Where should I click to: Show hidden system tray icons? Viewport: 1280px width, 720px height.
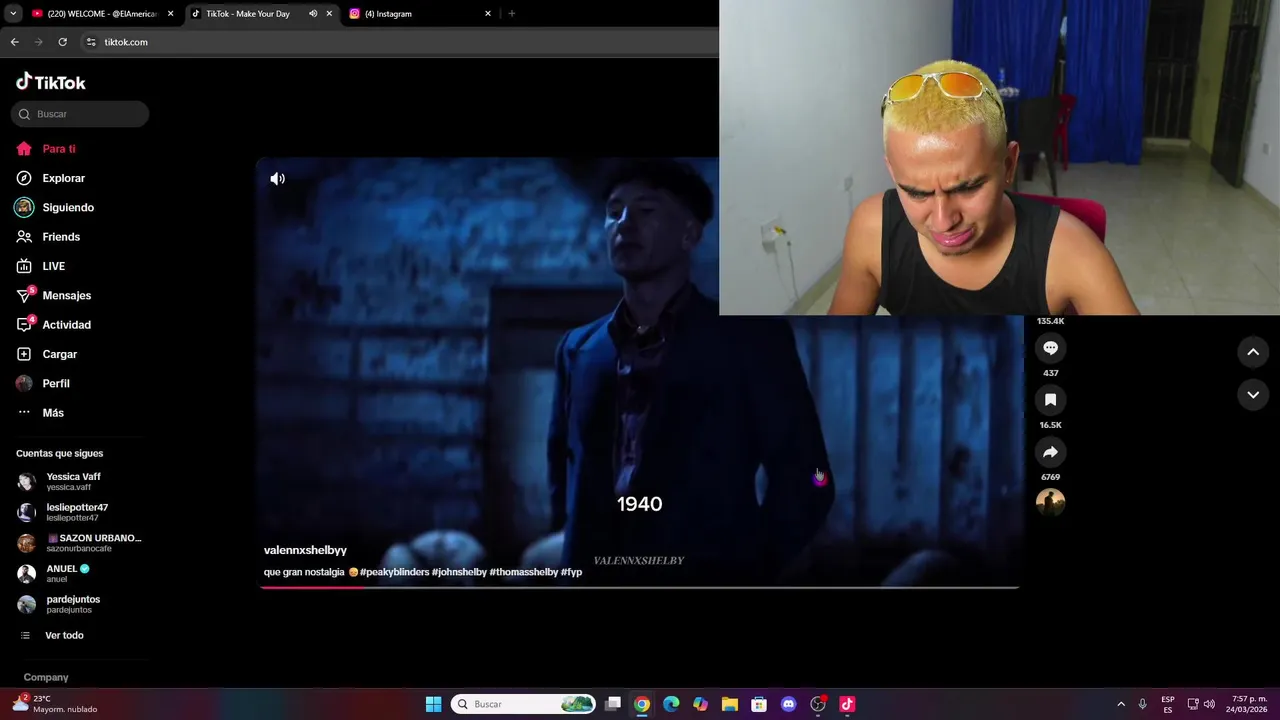[1121, 704]
